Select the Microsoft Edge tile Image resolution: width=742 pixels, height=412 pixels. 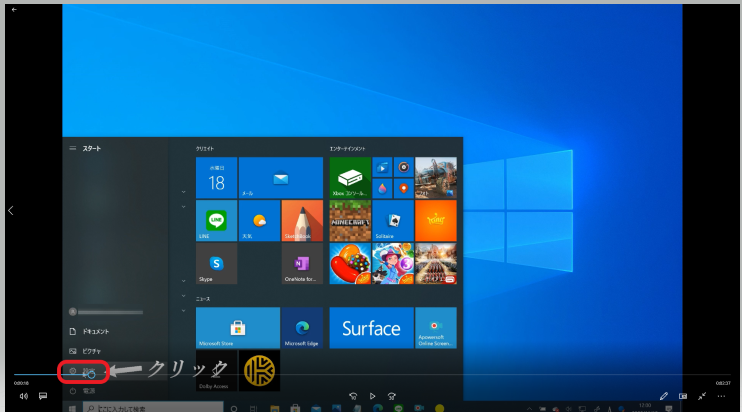(x=302, y=327)
